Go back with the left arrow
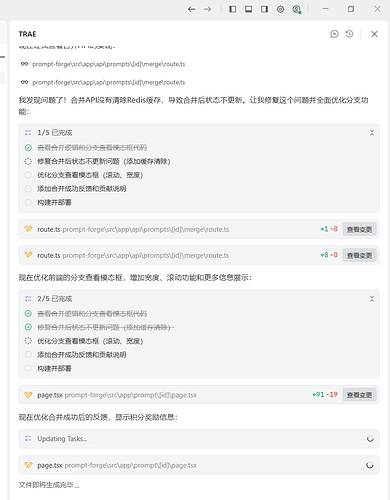 point(191,9)
